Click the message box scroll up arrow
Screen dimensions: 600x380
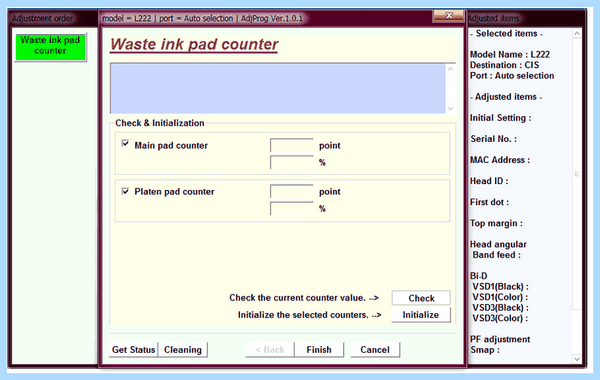pos(450,69)
